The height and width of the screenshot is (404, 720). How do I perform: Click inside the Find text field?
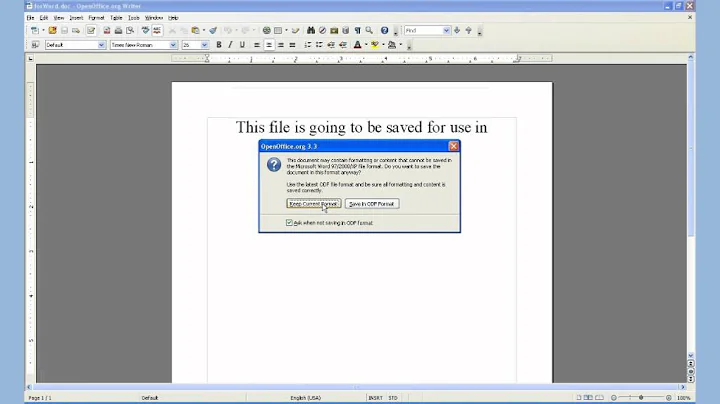[x=423, y=30]
